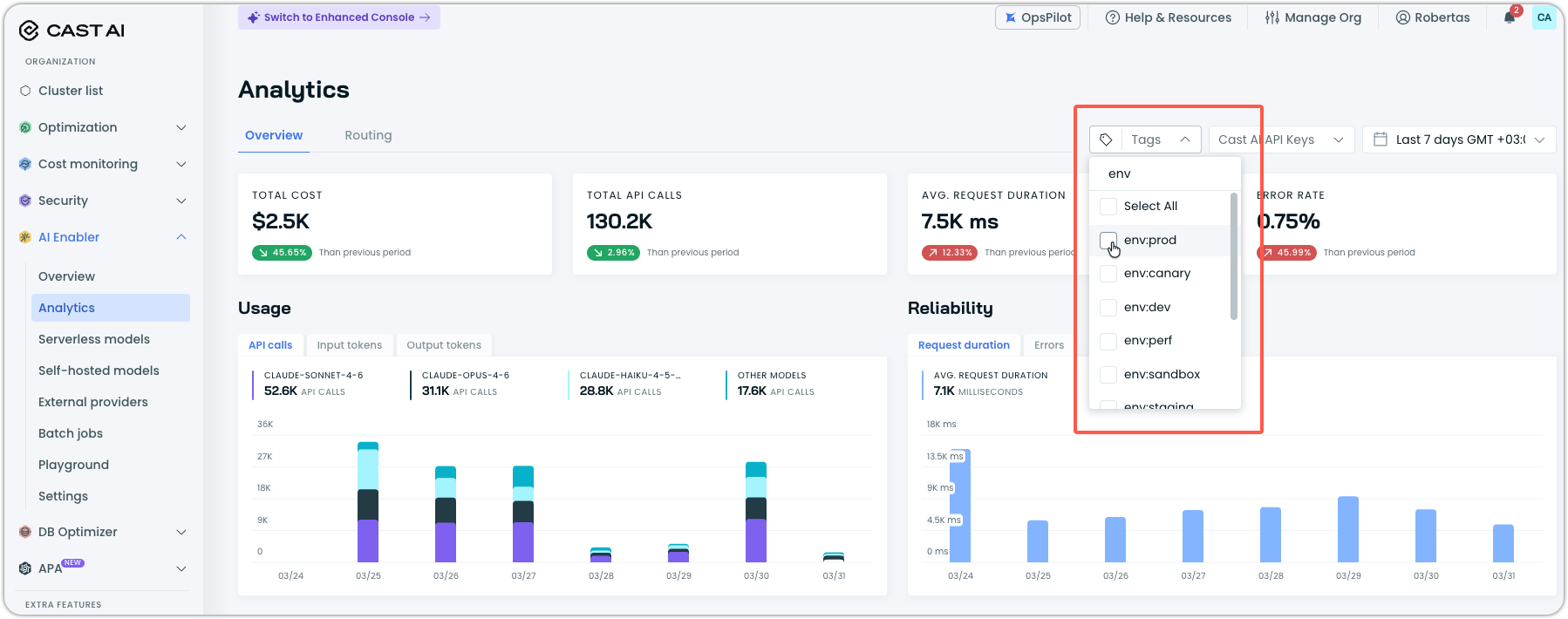Select the Input tokens tab

(349, 345)
